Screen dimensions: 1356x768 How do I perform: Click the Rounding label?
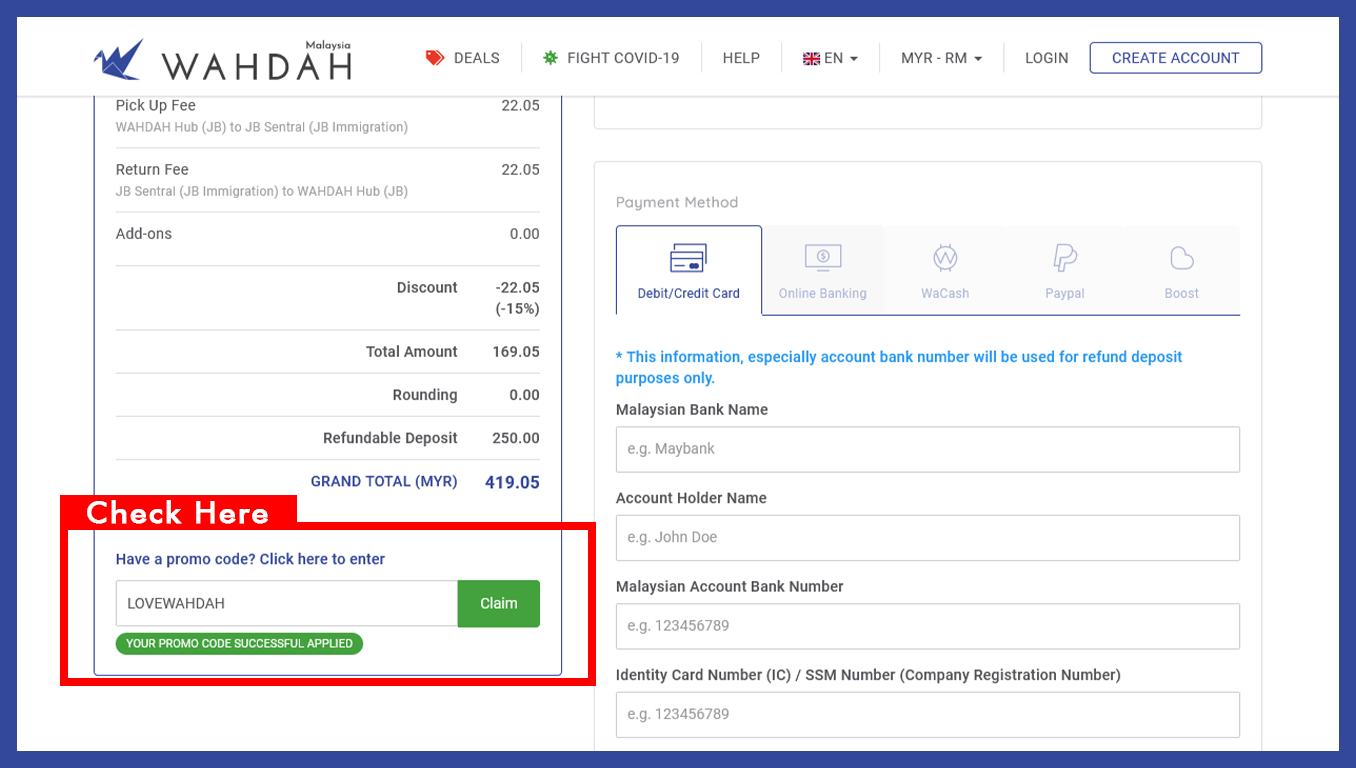tap(425, 395)
